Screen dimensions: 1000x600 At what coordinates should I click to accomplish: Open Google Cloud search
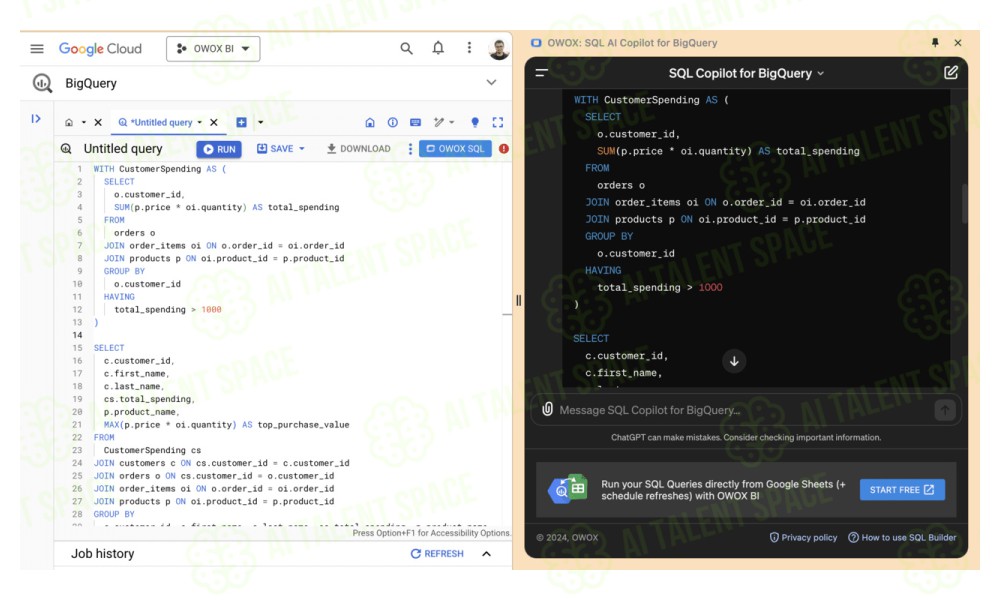tap(406, 48)
